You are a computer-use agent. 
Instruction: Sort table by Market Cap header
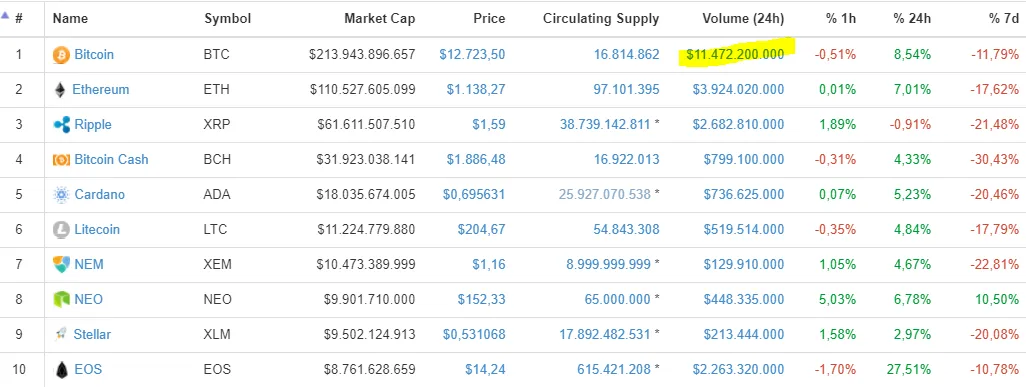pyautogui.click(x=380, y=19)
